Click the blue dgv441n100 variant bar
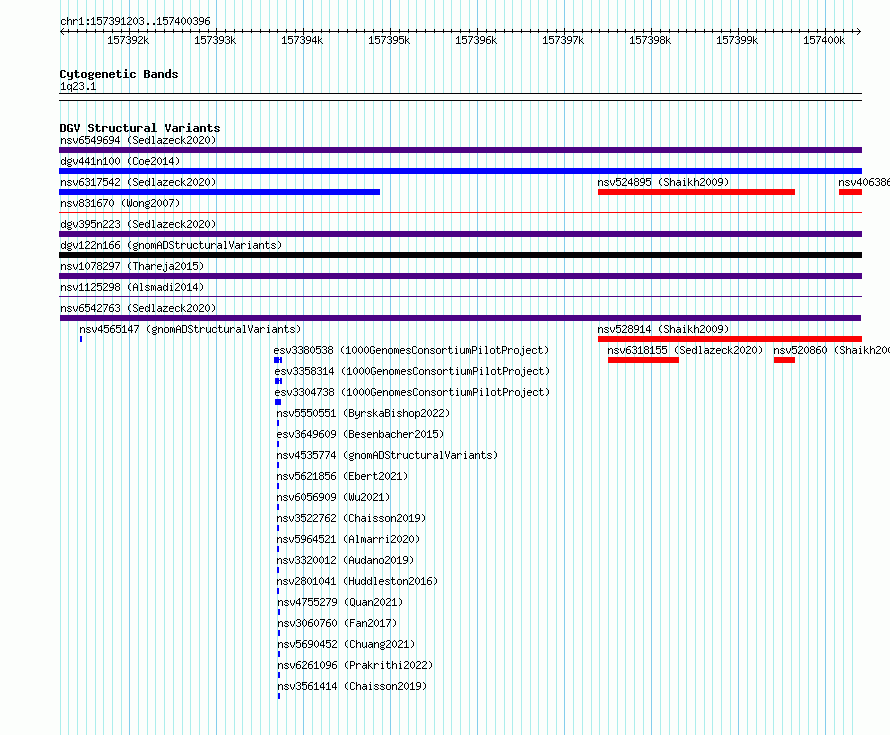The height and width of the screenshot is (735, 890). coord(460,171)
